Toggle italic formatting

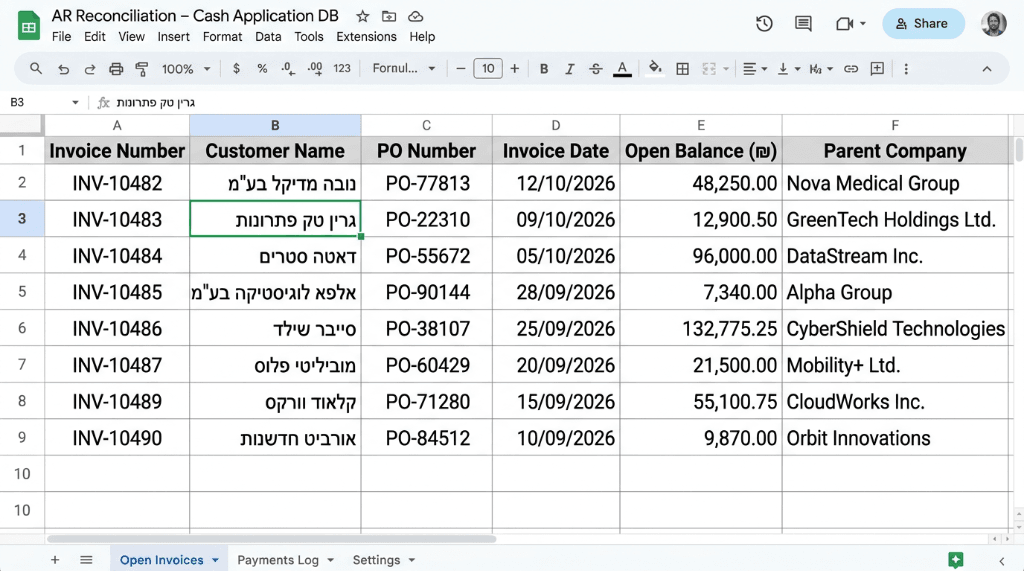click(x=569, y=69)
